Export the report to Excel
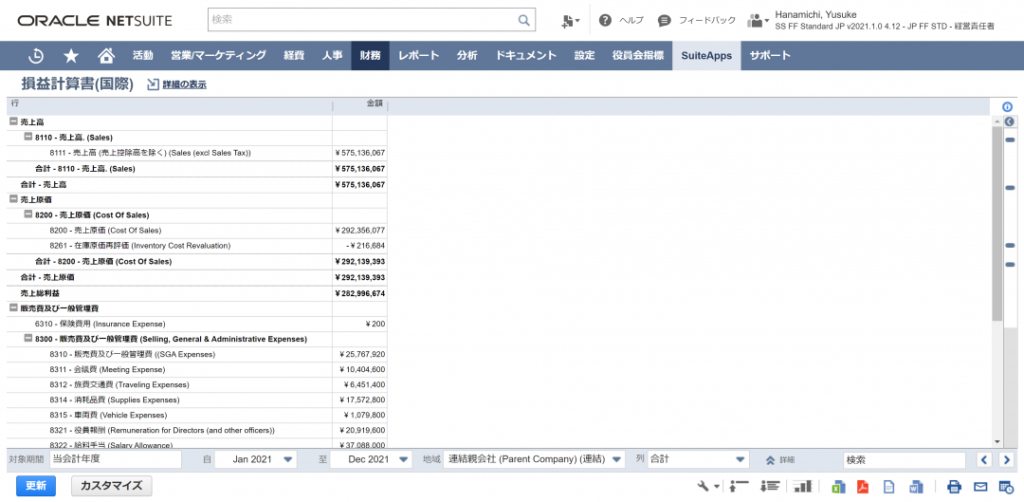Viewport: 1024px width, 502px height. pos(838,487)
